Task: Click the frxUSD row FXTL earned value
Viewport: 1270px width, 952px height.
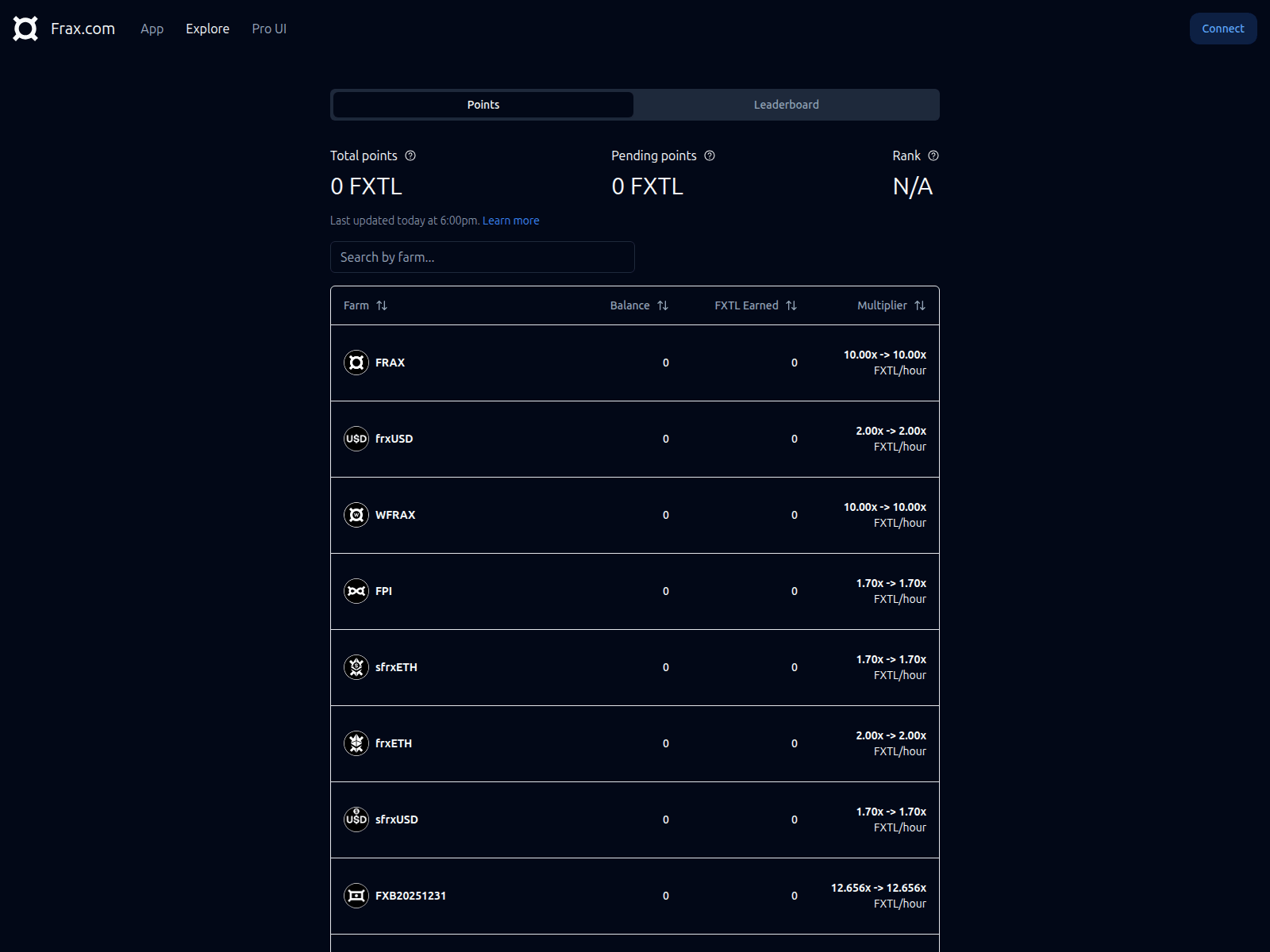Action: pos(795,439)
